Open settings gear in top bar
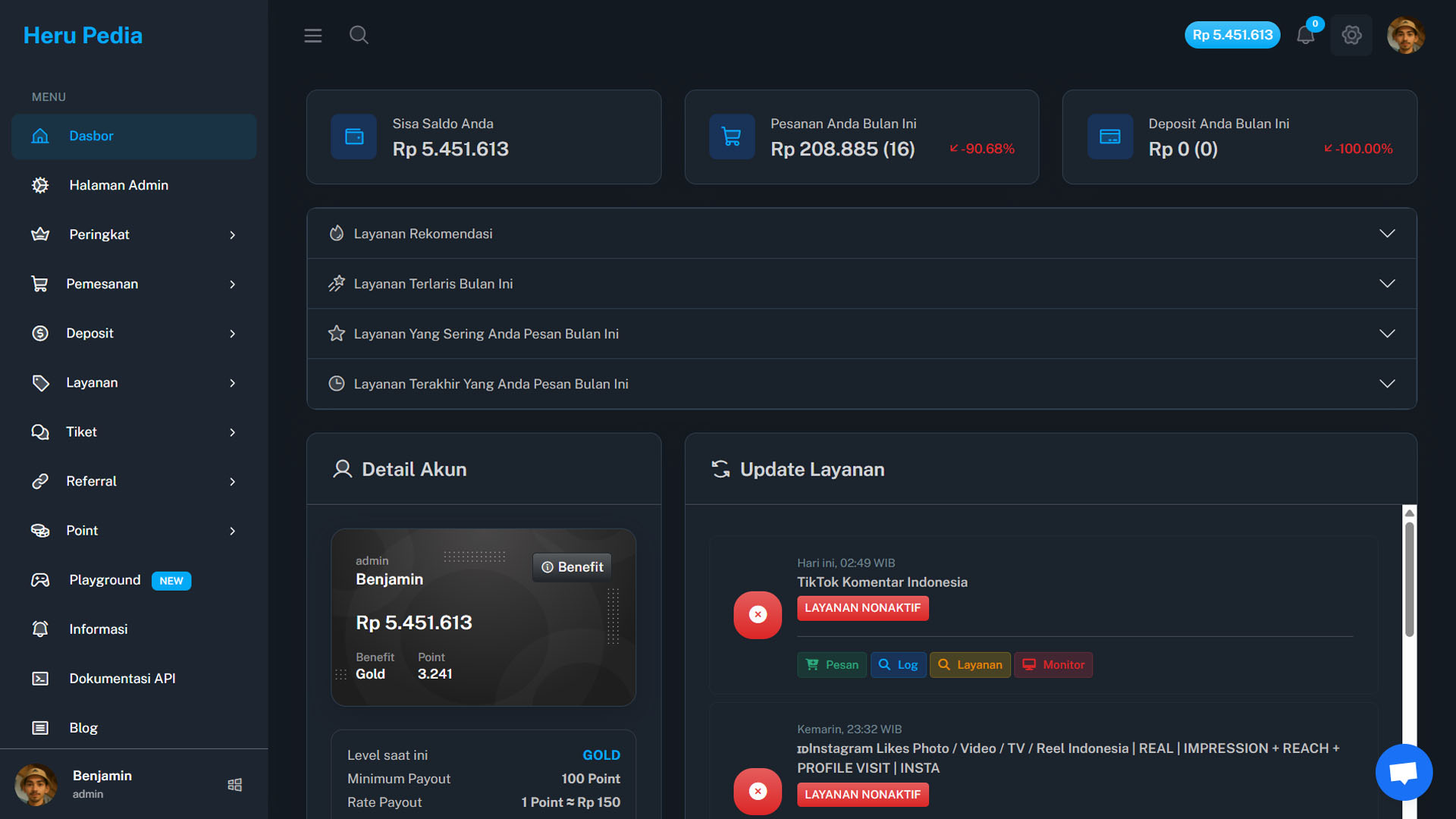The height and width of the screenshot is (819, 1456). click(1351, 35)
